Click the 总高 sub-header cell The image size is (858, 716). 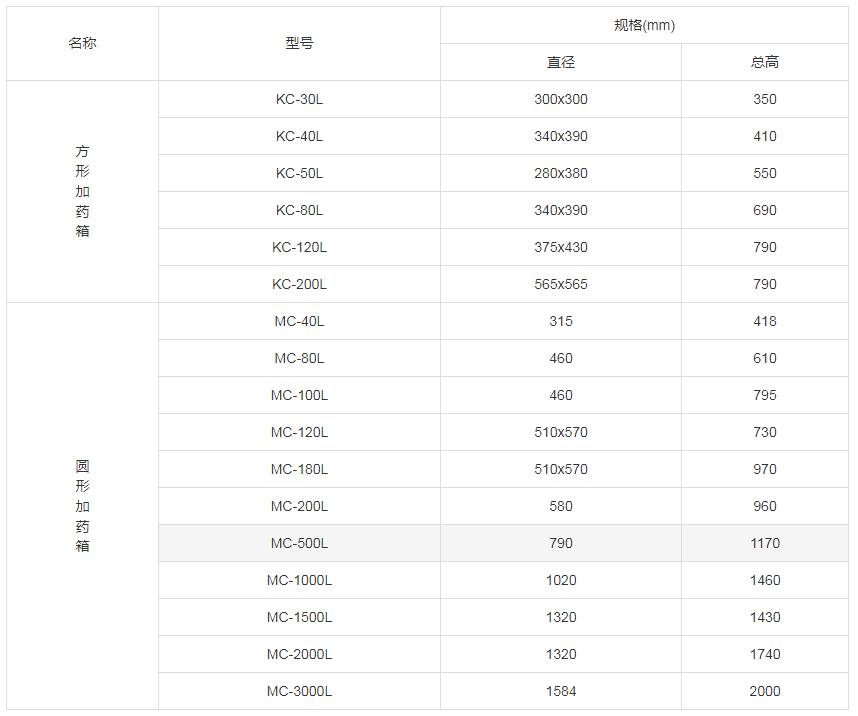click(x=765, y=62)
